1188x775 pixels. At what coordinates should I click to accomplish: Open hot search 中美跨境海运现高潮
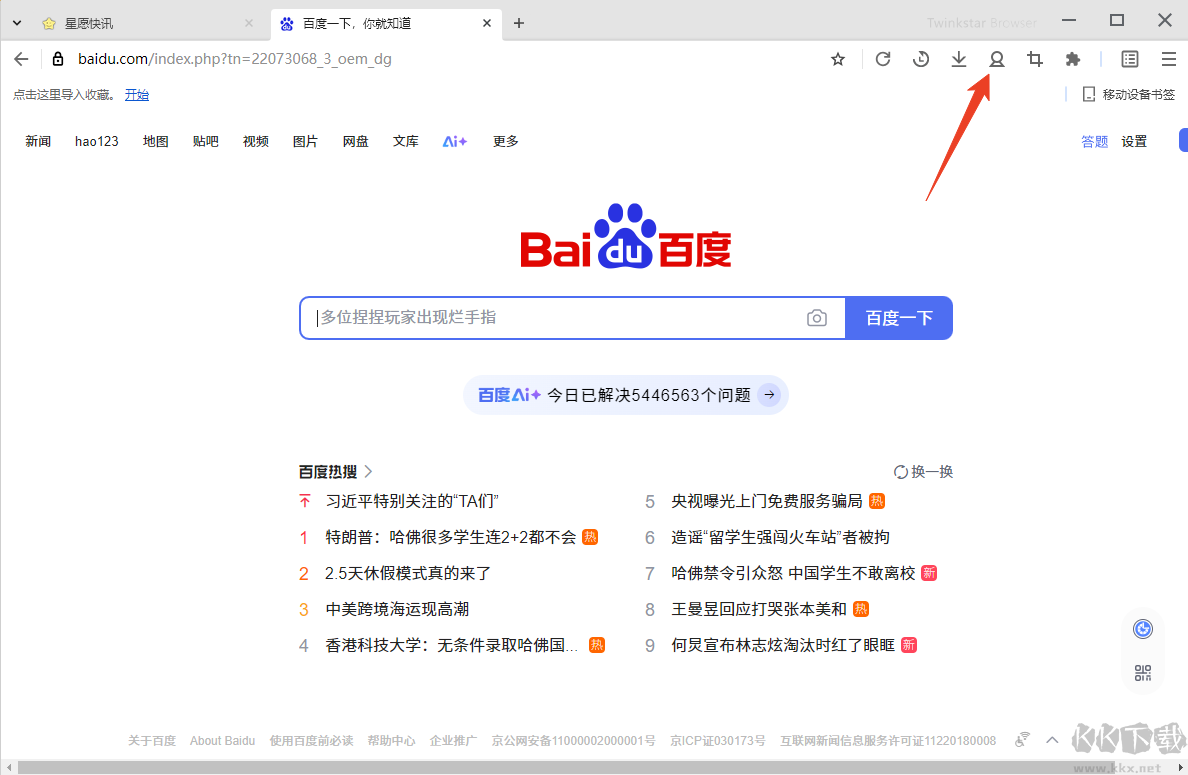pos(397,609)
